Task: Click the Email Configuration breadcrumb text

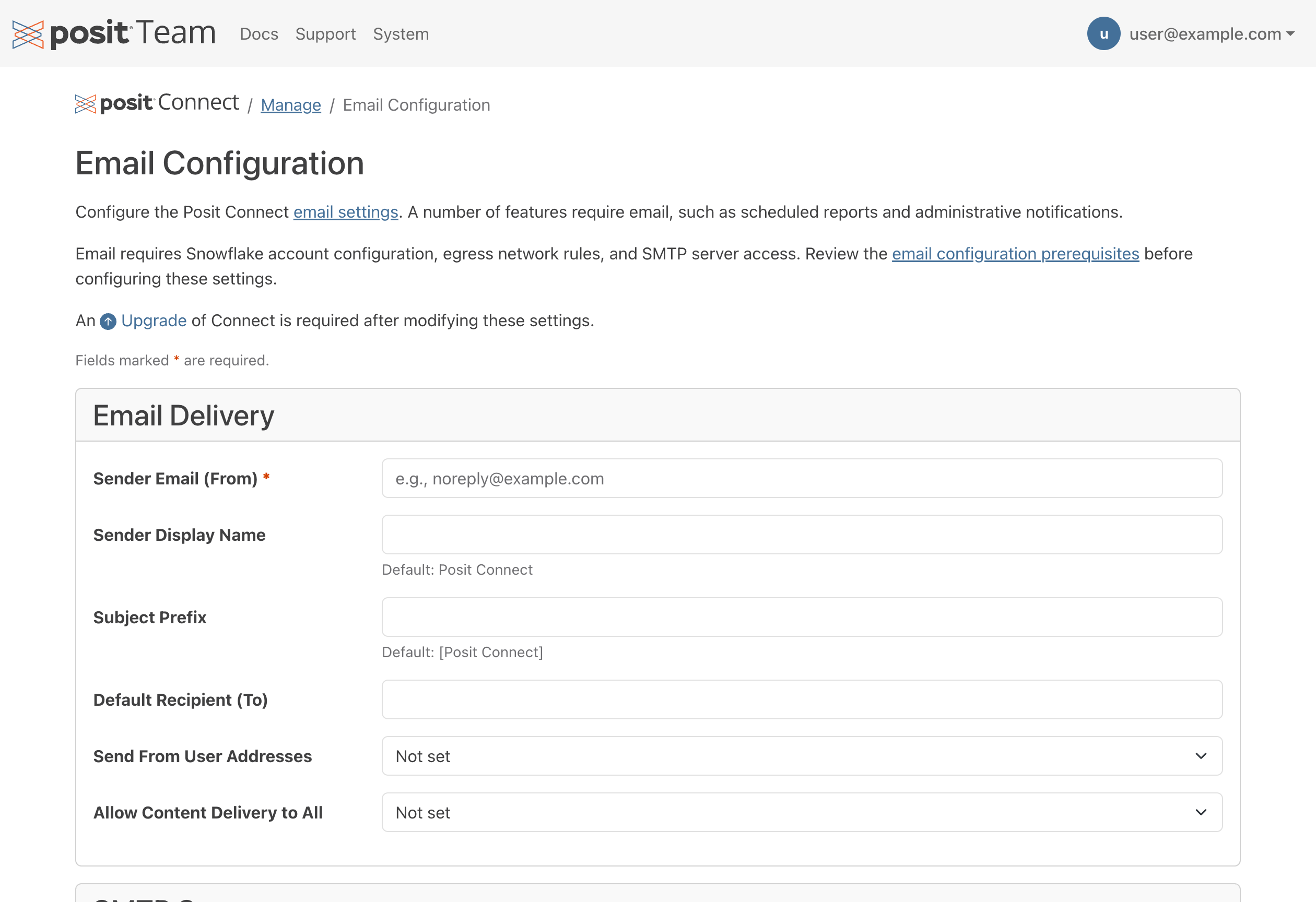Action: point(416,105)
